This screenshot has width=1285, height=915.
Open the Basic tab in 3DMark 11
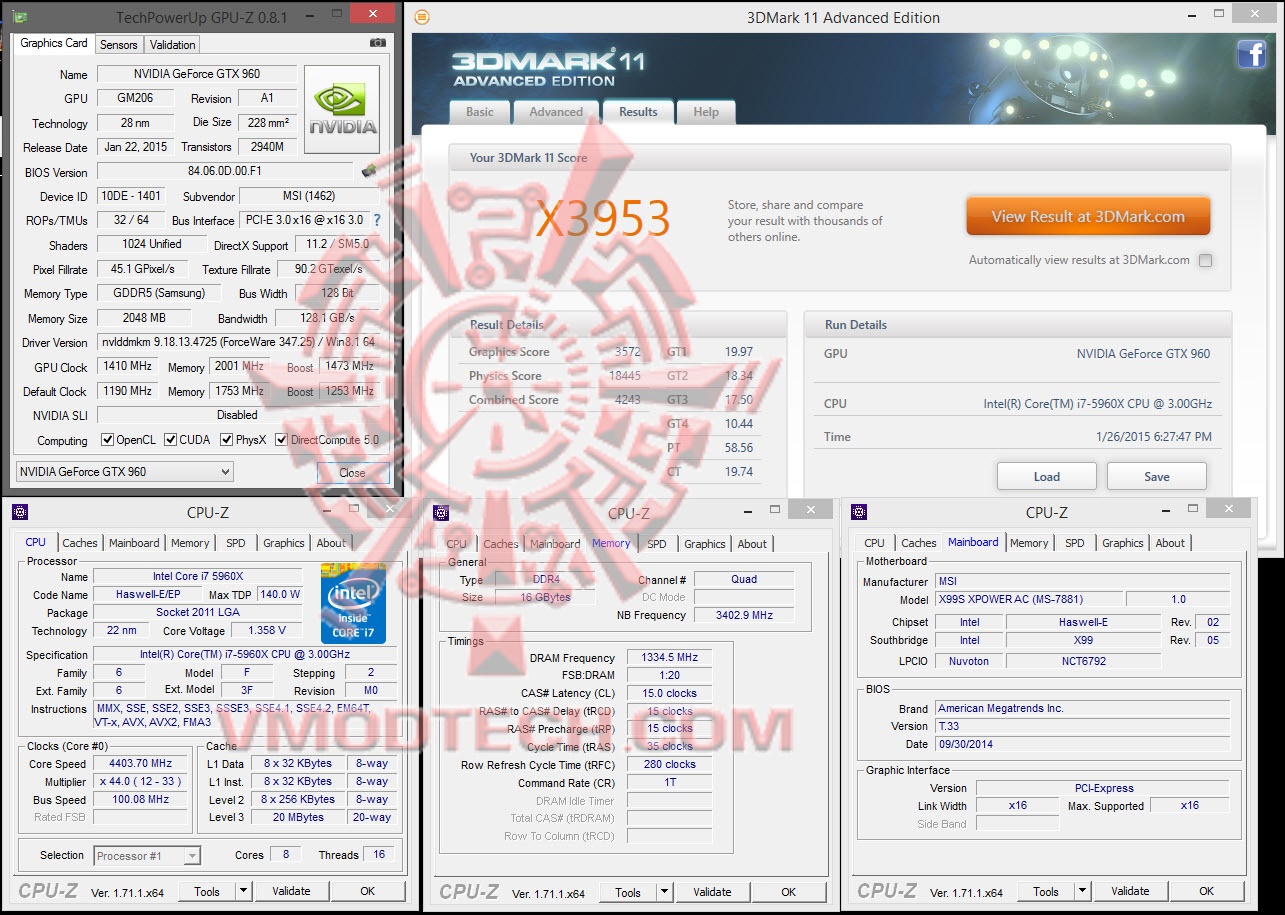pyautogui.click(x=480, y=112)
